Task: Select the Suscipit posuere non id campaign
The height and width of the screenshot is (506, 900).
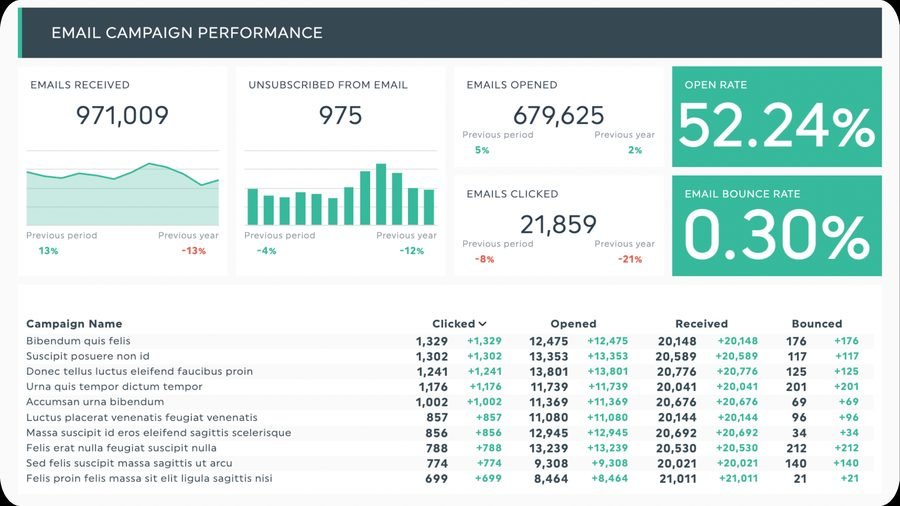Action: [449, 356]
